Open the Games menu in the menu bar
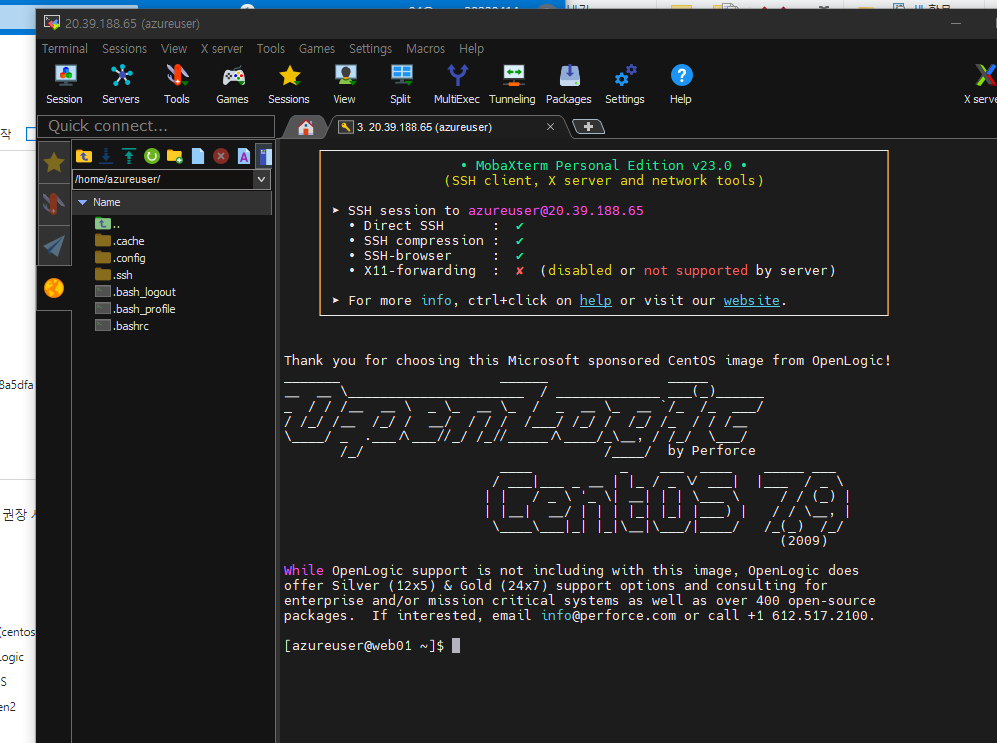997x743 pixels. 317,48
